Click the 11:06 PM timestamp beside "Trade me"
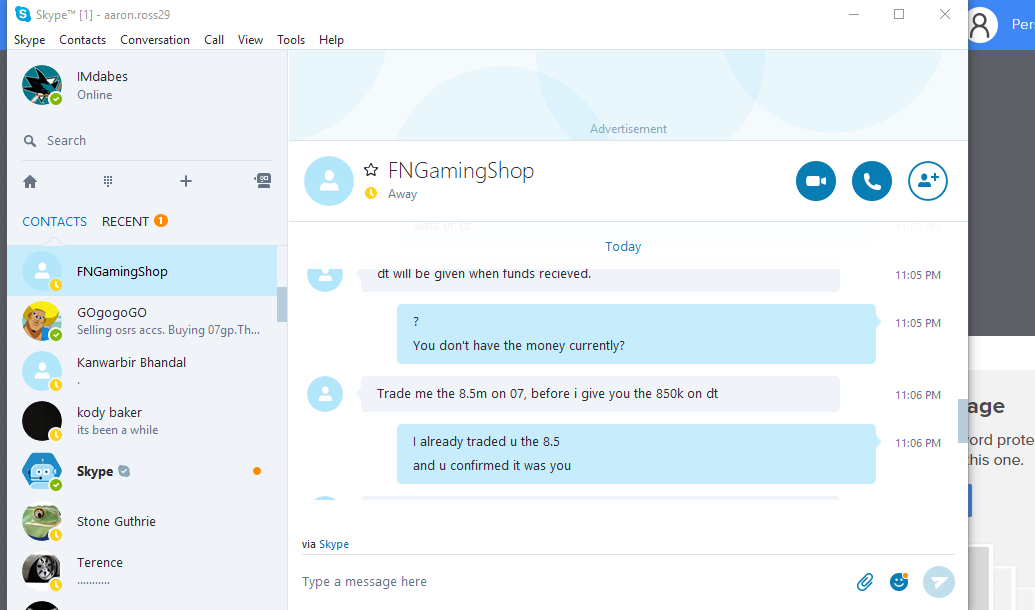1035x610 pixels. [x=918, y=395]
